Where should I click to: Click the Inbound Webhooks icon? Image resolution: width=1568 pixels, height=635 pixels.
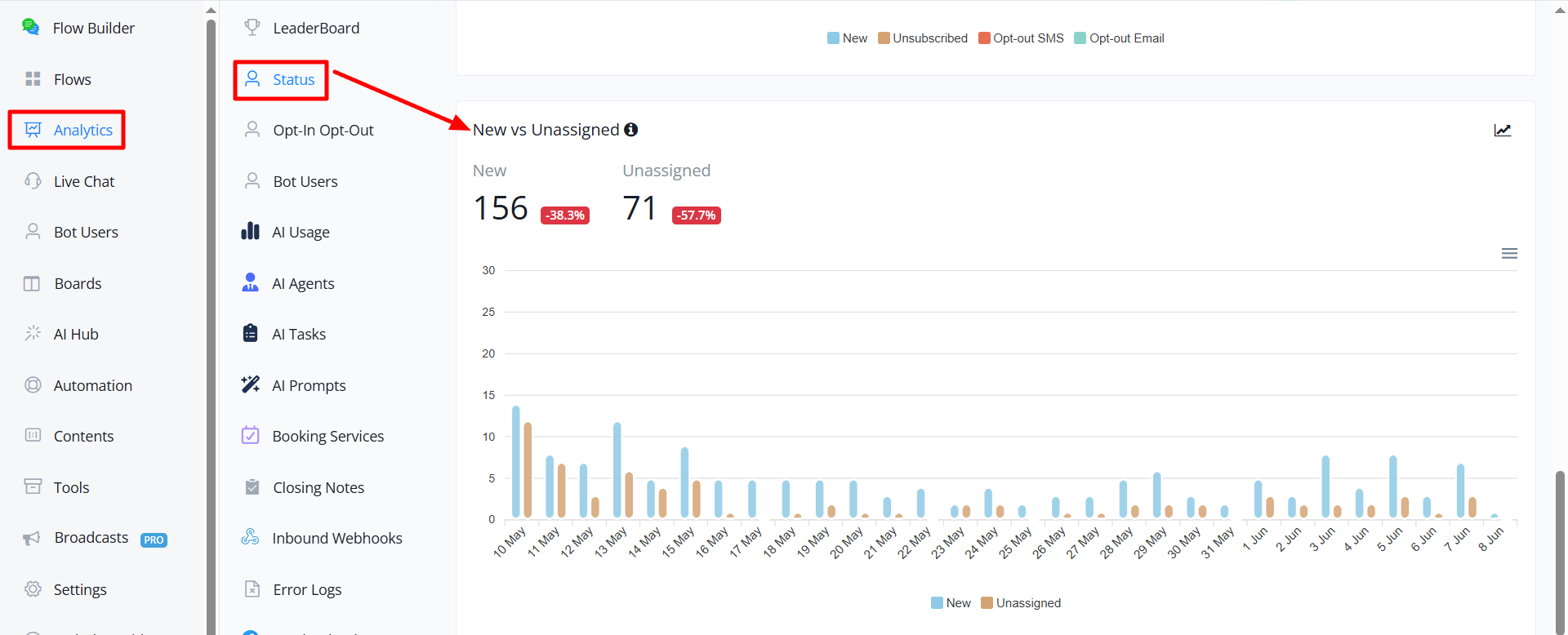coord(250,538)
